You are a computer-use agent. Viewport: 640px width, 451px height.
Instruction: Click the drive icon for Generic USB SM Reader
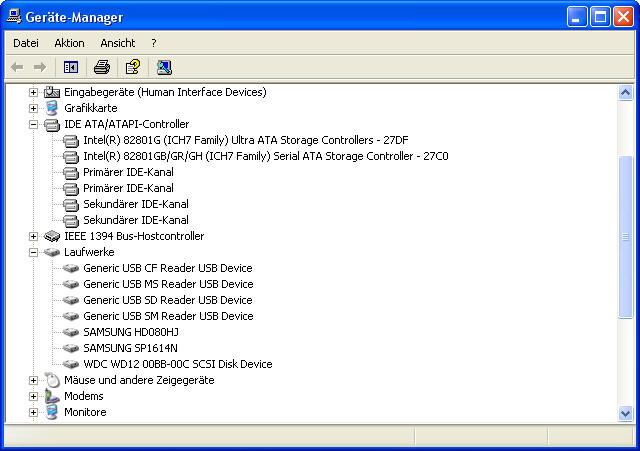click(x=71, y=316)
